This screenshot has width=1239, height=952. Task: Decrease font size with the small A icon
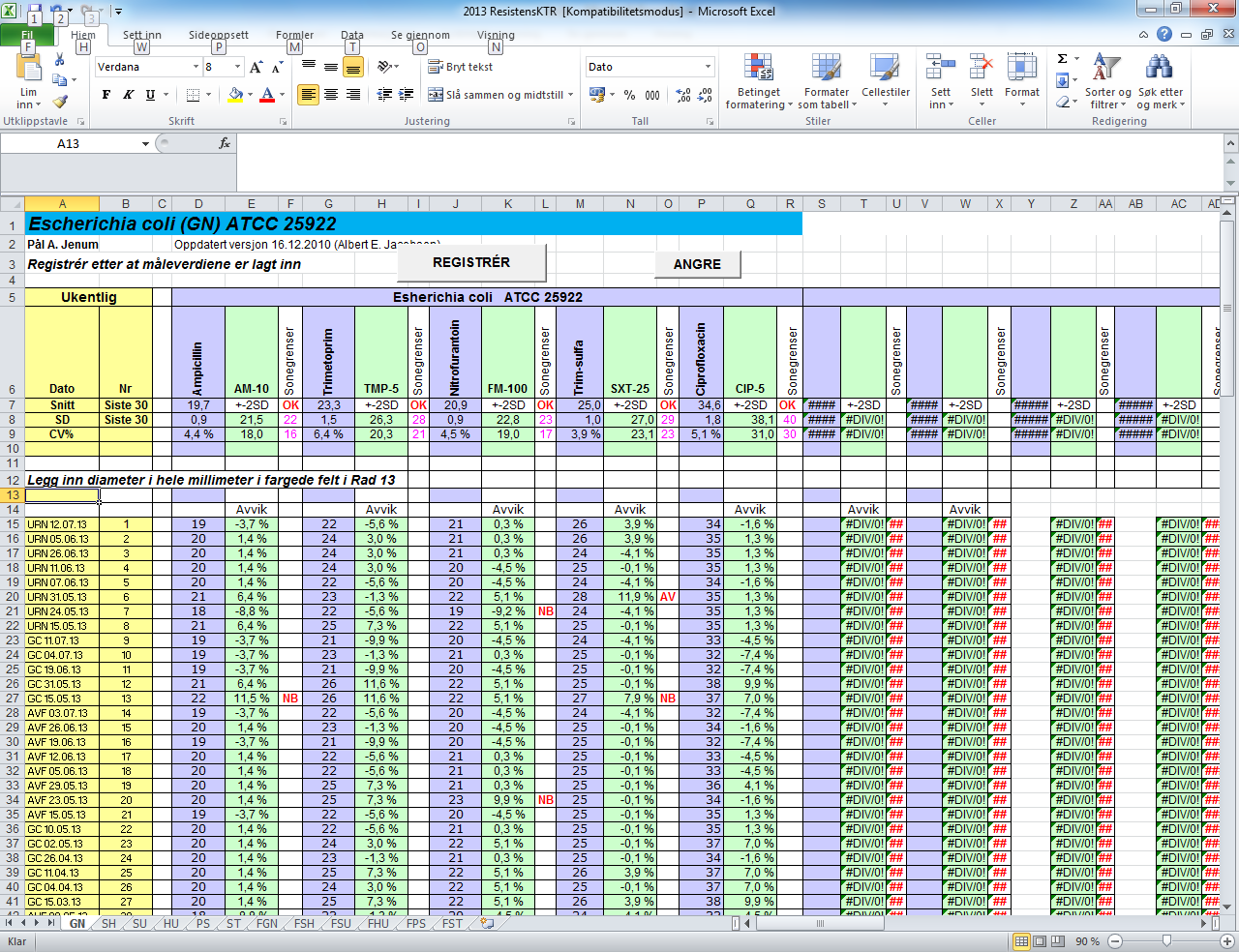click(x=277, y=67)
